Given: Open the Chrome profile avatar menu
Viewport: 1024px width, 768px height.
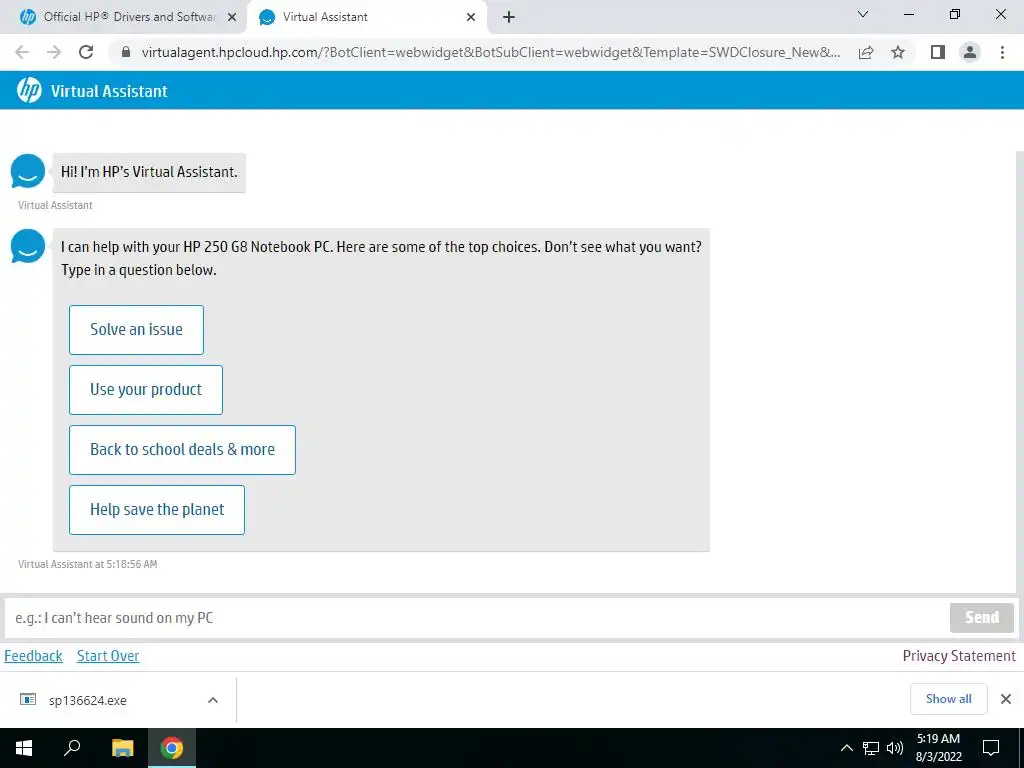Looking at the screenshot, I should [970, 52].
